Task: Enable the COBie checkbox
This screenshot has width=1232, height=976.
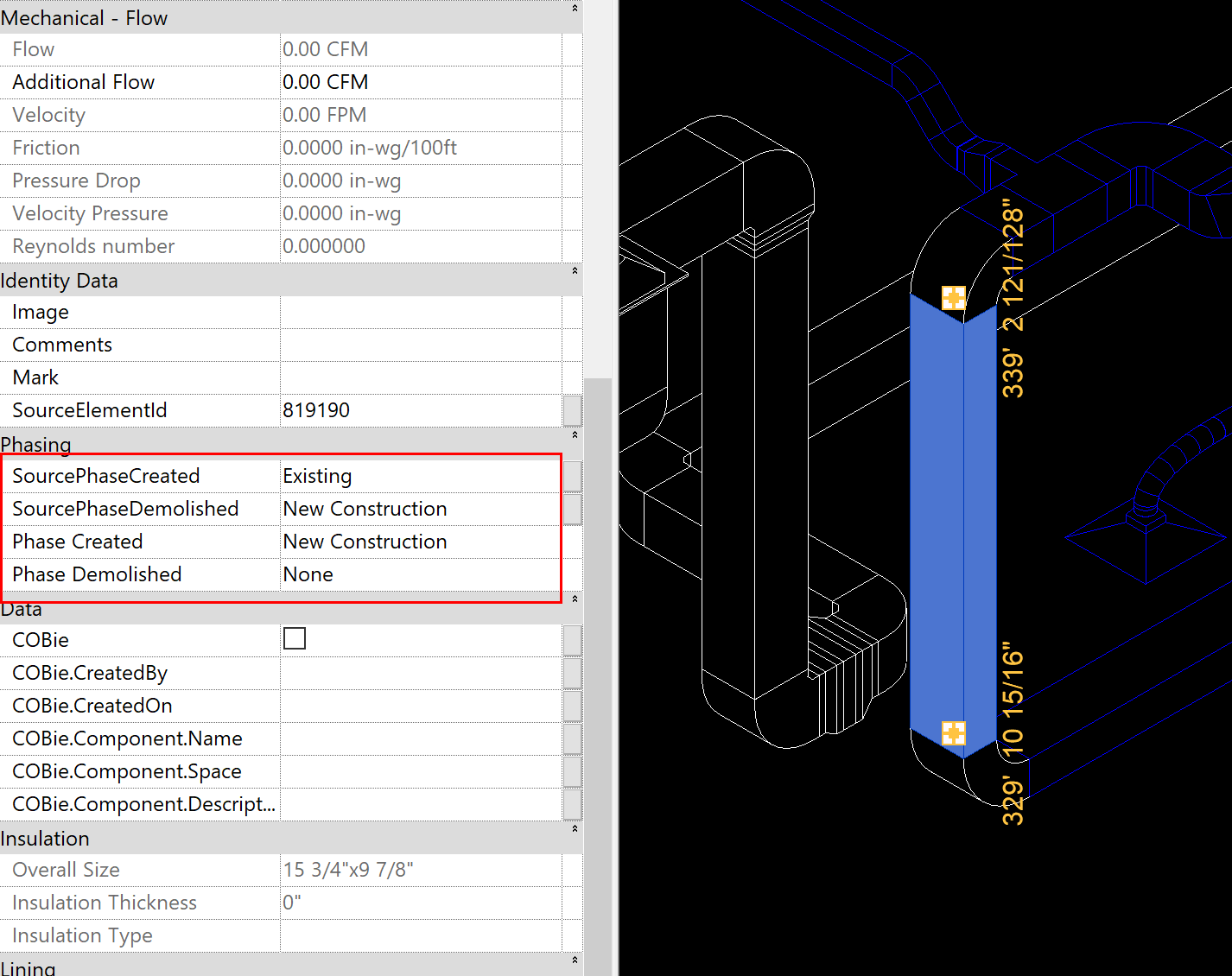Action: click(x=295, y=638)
